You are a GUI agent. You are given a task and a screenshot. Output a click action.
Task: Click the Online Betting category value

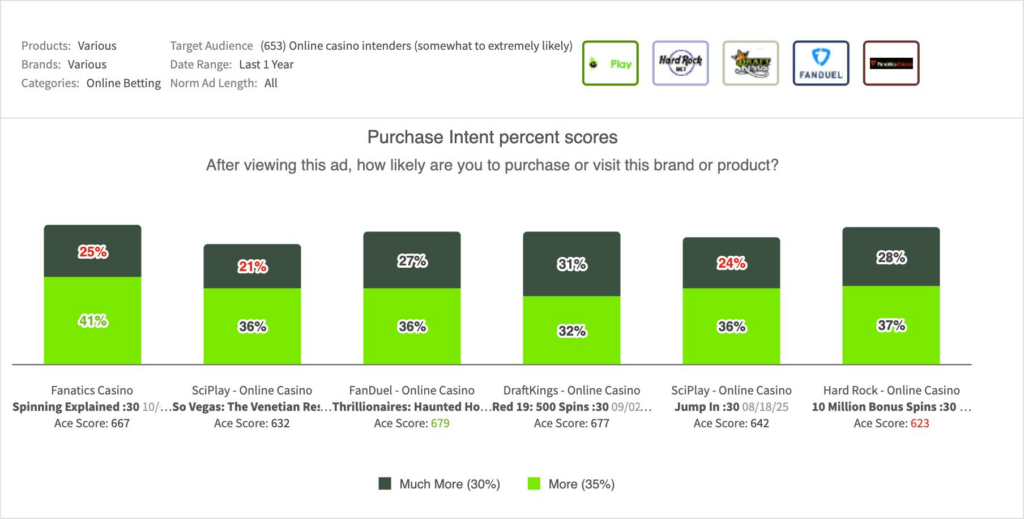[123, 83]
